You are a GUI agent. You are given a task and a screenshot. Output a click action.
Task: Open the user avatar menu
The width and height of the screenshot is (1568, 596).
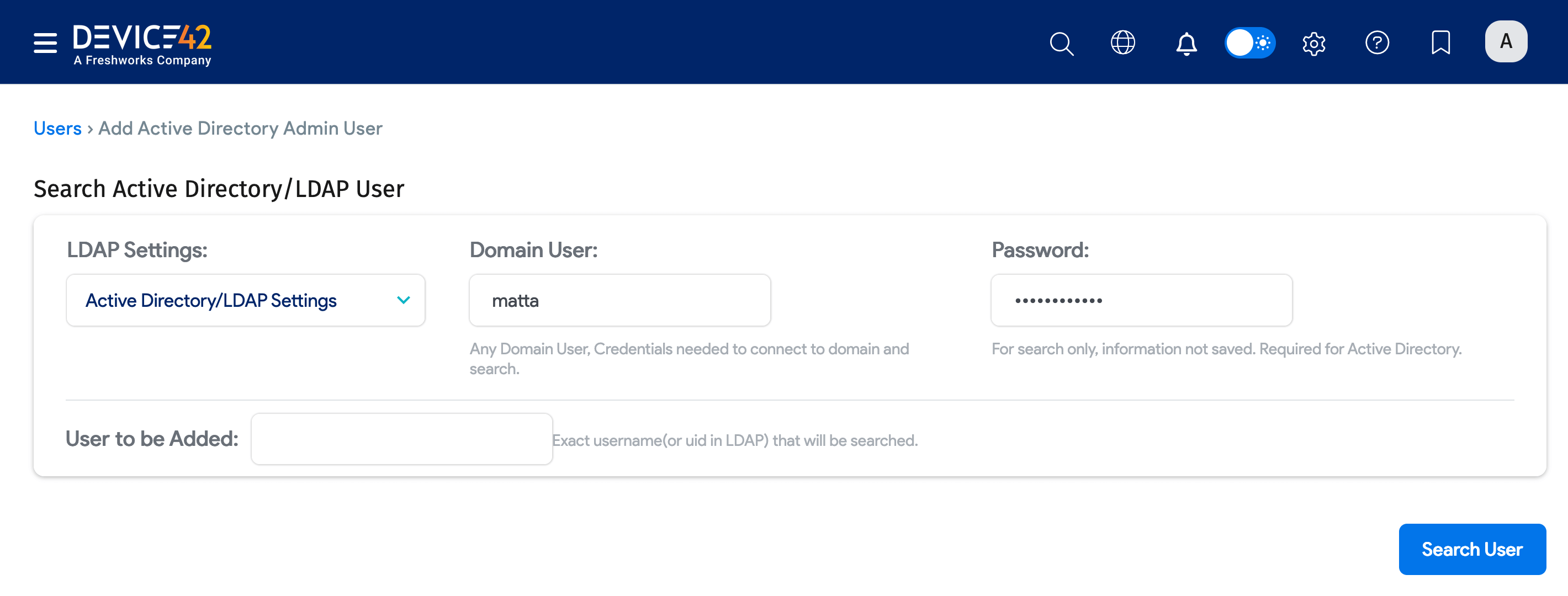[1506, 41]
